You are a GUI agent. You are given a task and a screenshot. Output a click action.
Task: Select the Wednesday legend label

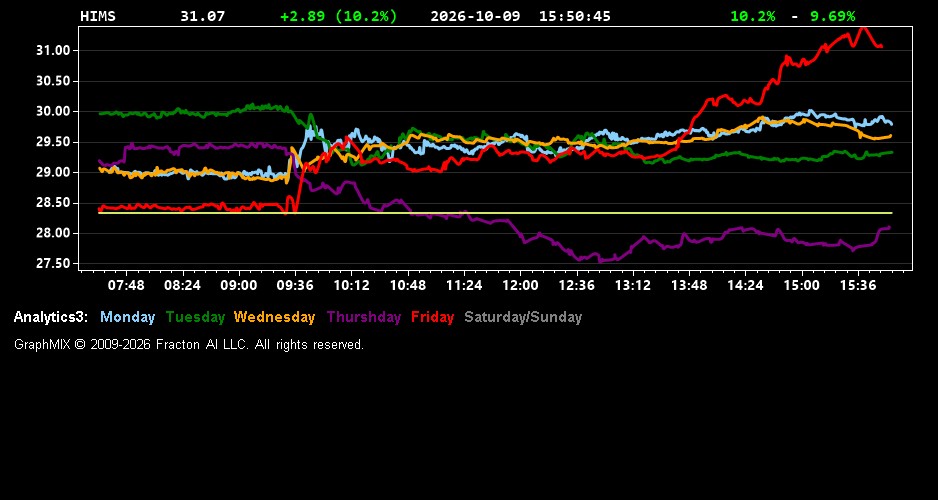(275, 317)
